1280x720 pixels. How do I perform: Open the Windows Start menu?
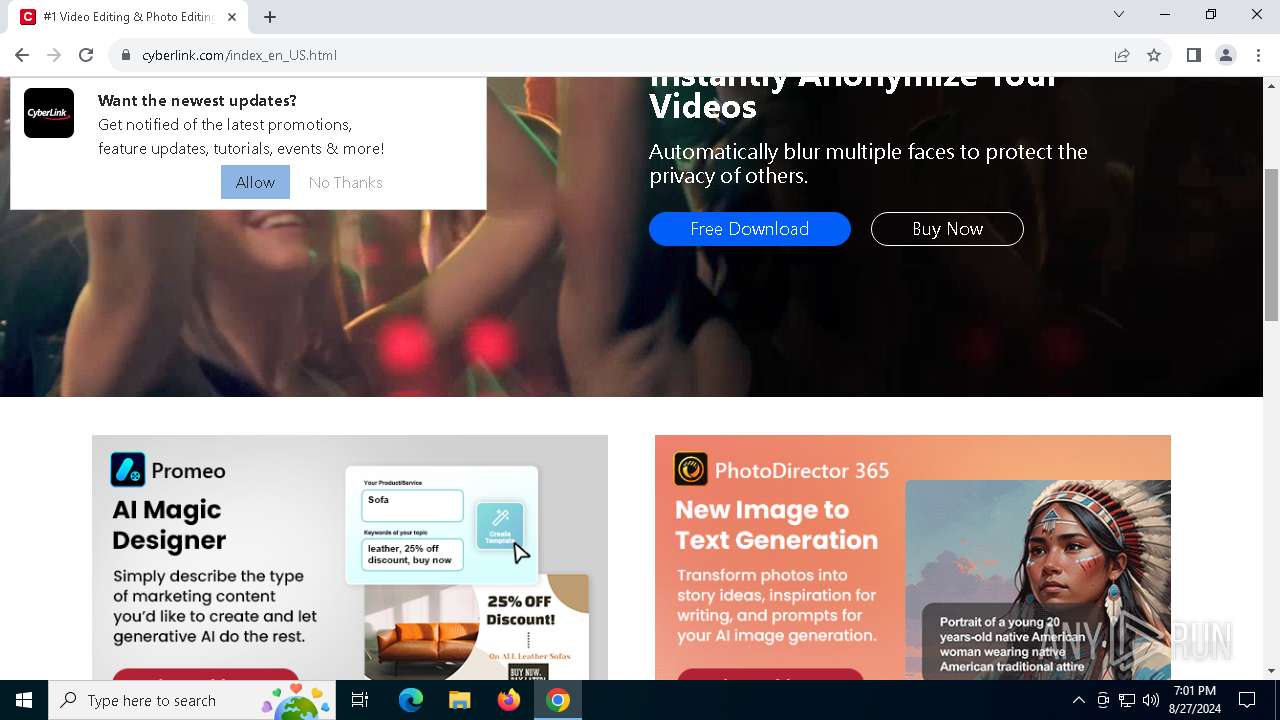[x=24, y=700]
